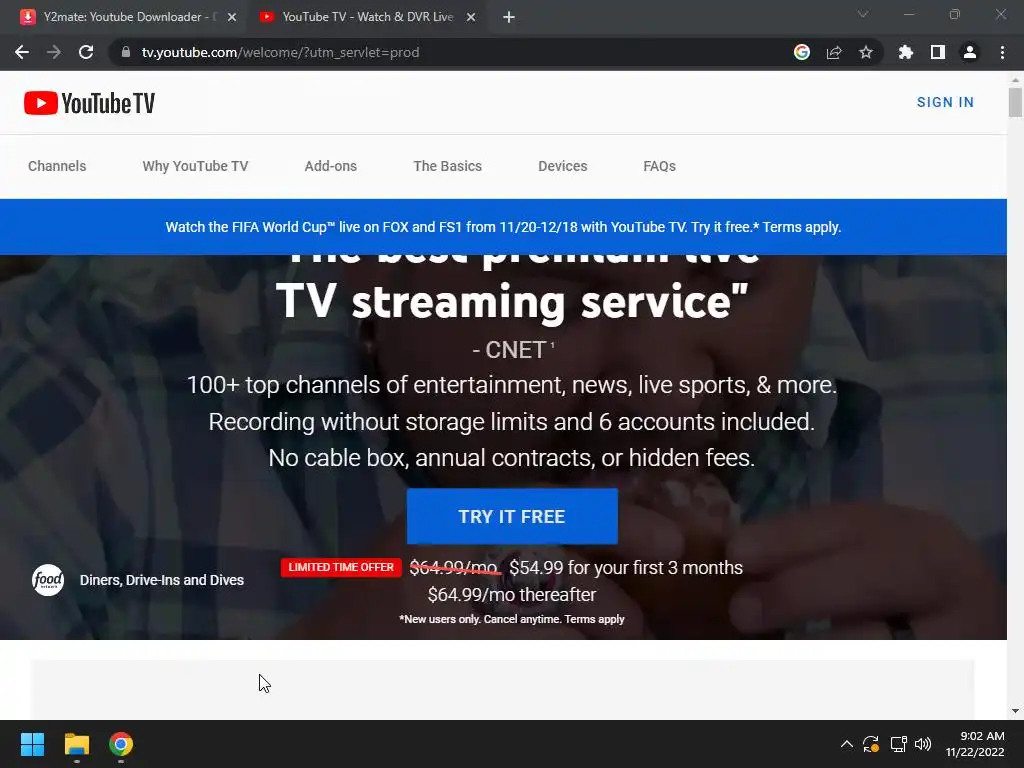1024x768 pixels.
Task: Toggle the browser side panel icon
Action: click(x=938, y=52)
